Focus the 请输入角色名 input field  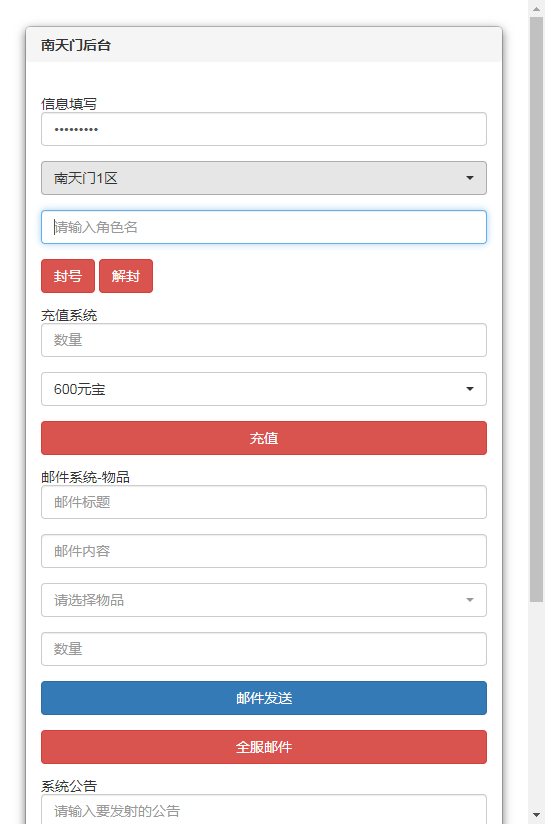264,227
